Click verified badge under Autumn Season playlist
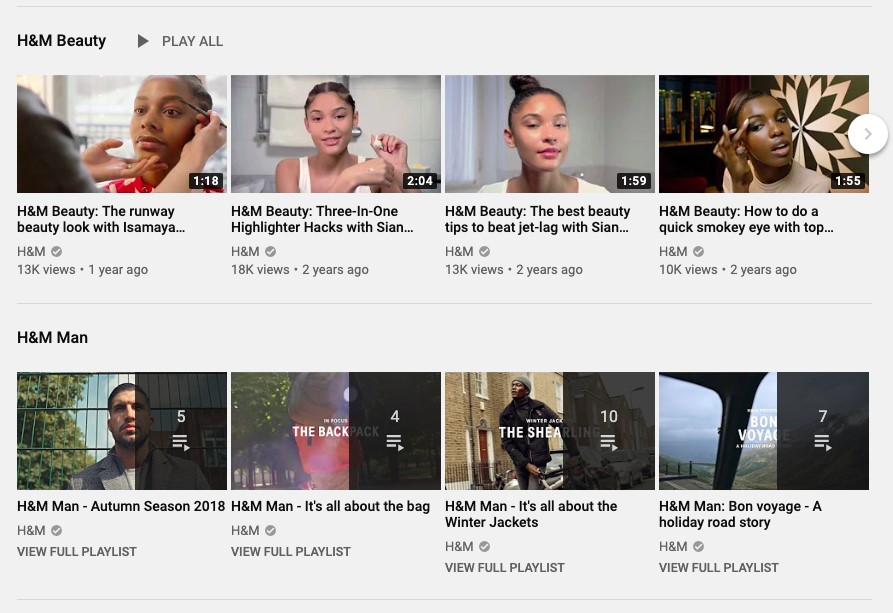Viewport: 893px width, 613px height. [x=56, y=530]
